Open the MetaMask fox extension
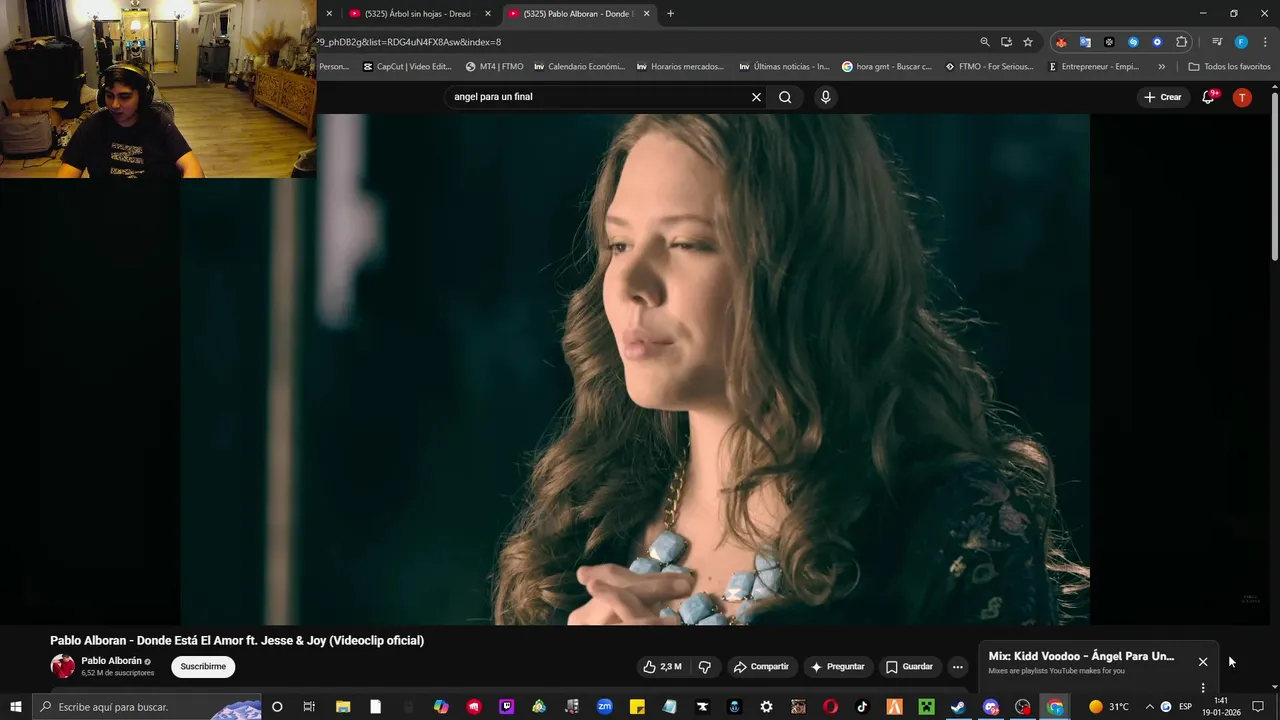Image resolution: width=1280 pixels, height=720 pixels. coord(1061,42)
